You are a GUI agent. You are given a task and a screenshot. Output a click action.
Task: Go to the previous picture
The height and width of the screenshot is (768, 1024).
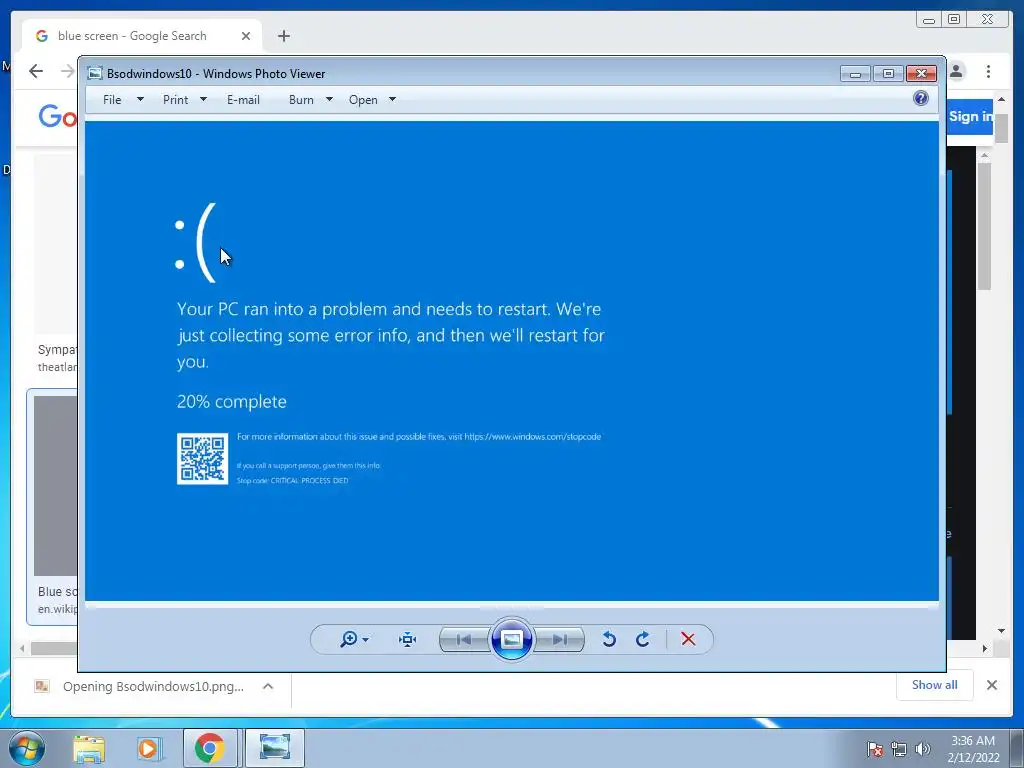coord(464,639)
